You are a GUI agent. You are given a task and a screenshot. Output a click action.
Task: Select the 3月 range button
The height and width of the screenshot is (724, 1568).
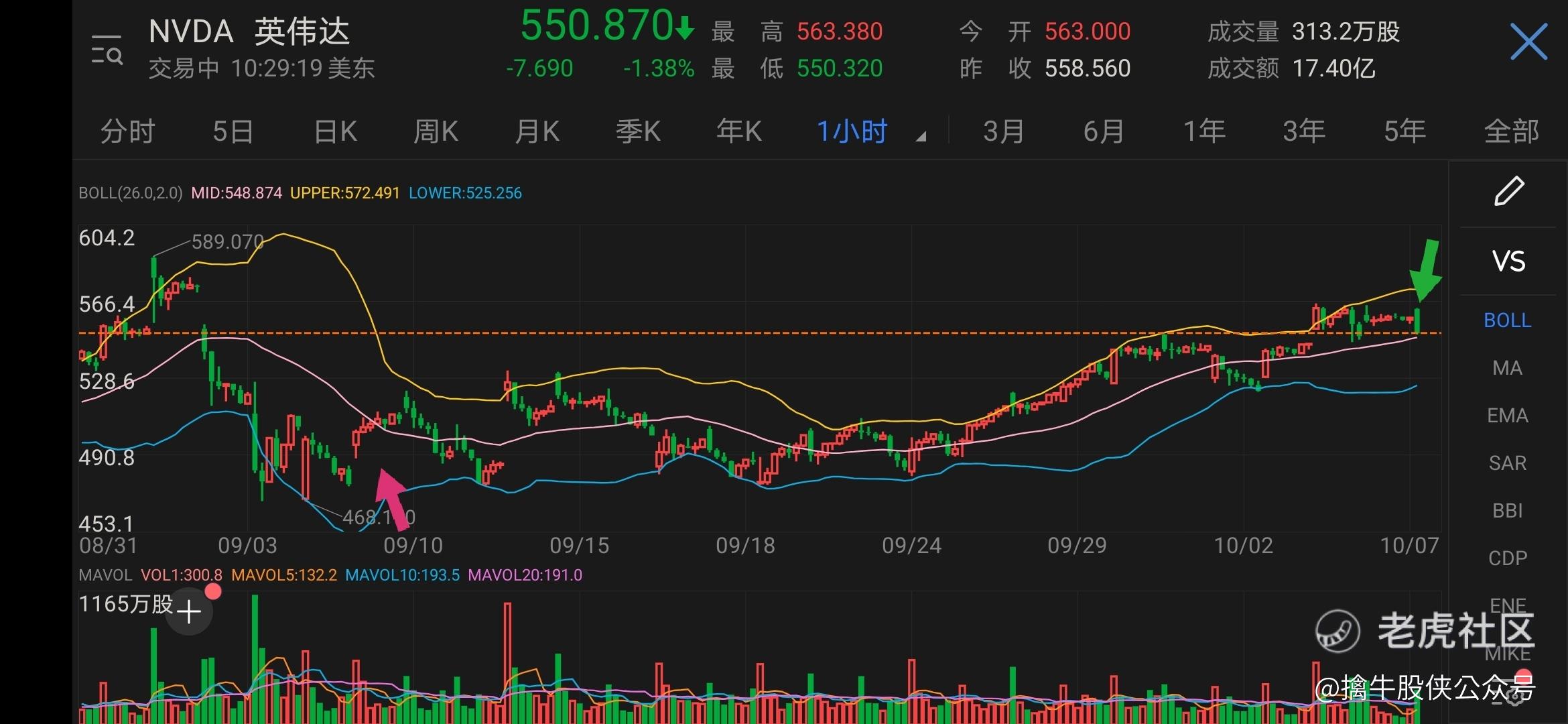[1003, 131]
